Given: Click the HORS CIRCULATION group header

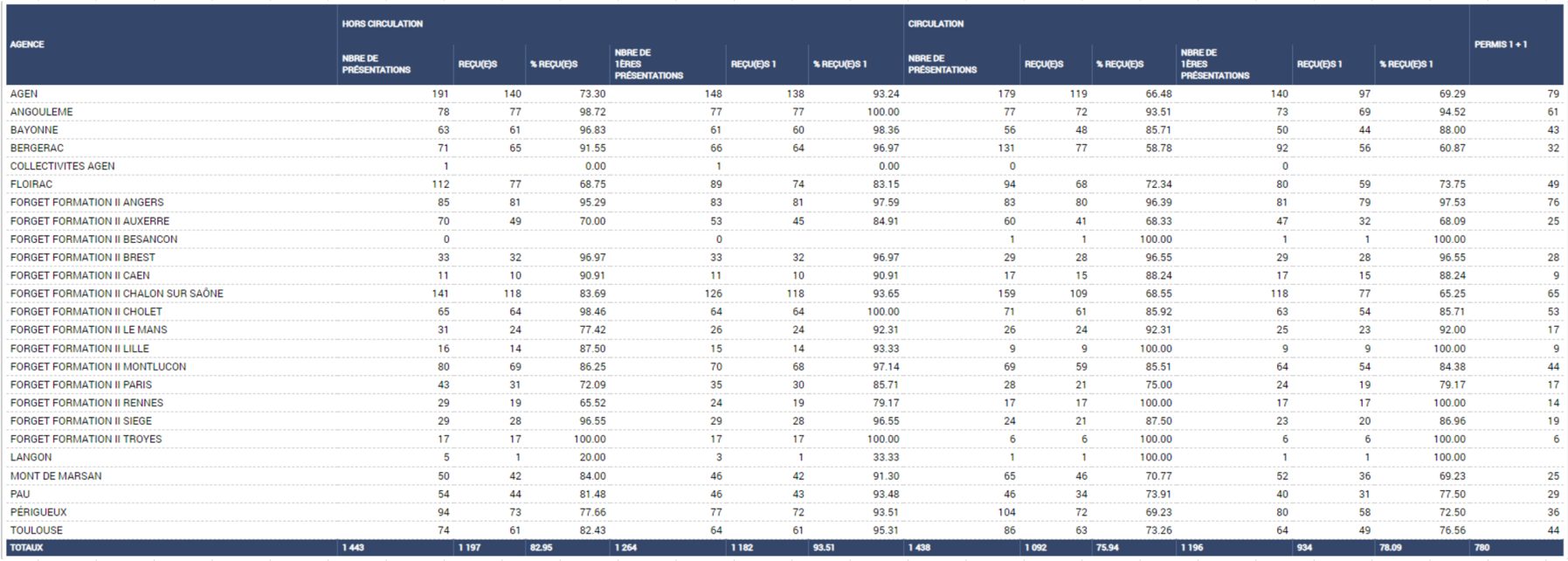Looking at the screenshot, I should pyautogui.click(x=383, y=24).
